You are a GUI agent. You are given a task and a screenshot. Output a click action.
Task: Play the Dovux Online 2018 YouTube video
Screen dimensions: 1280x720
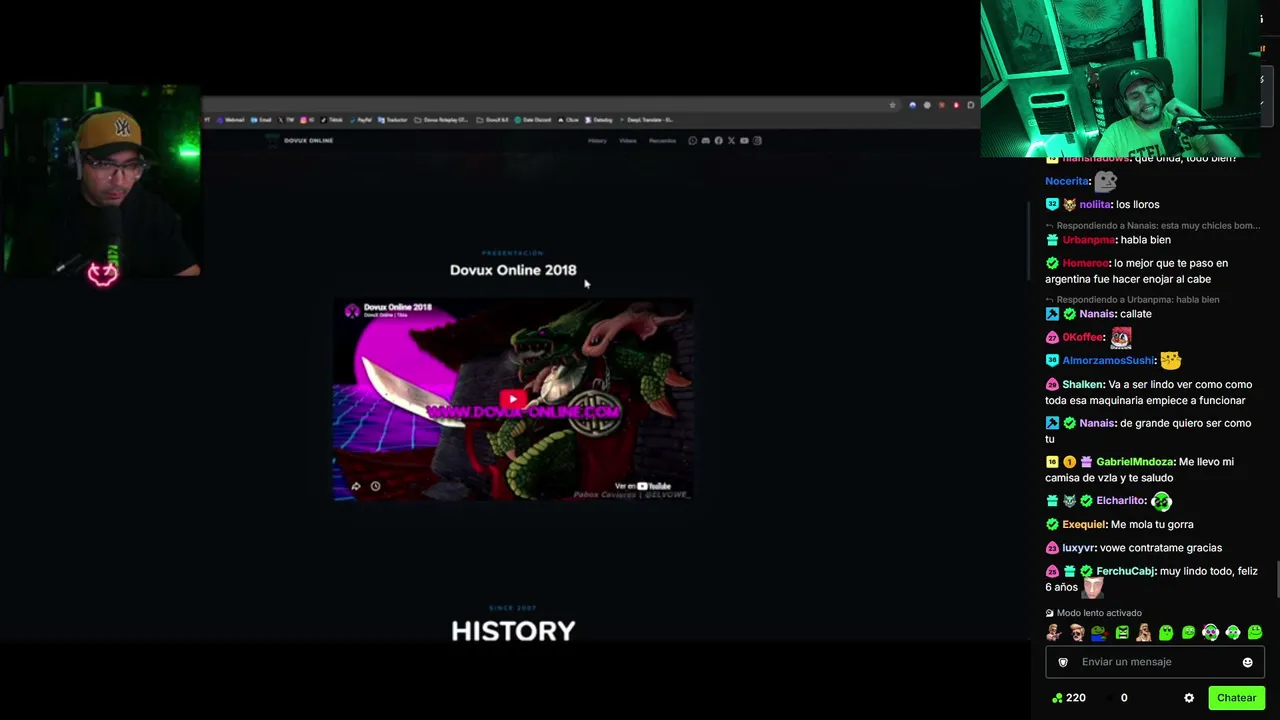[x=513, y=399]
